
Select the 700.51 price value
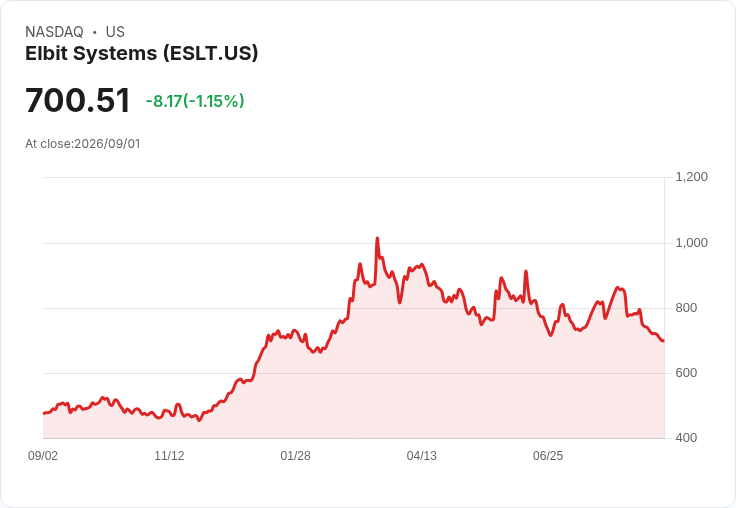click(77, 100)
